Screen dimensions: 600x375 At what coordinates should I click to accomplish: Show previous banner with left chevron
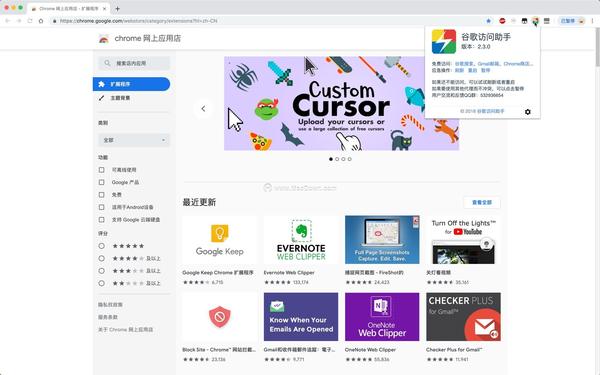(x=203, y=109)
